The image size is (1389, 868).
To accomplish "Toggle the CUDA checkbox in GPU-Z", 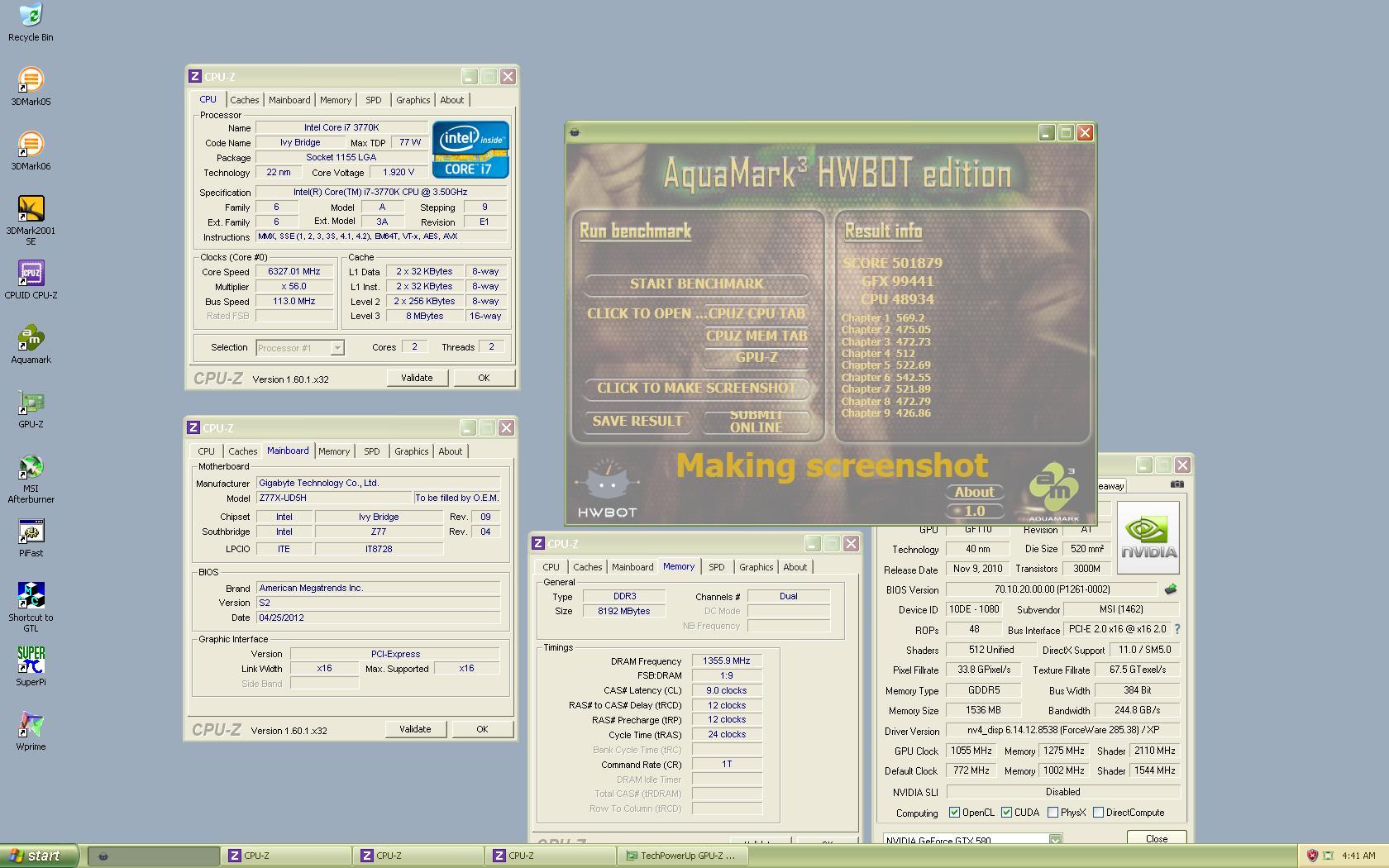I will pos(1006,813).
